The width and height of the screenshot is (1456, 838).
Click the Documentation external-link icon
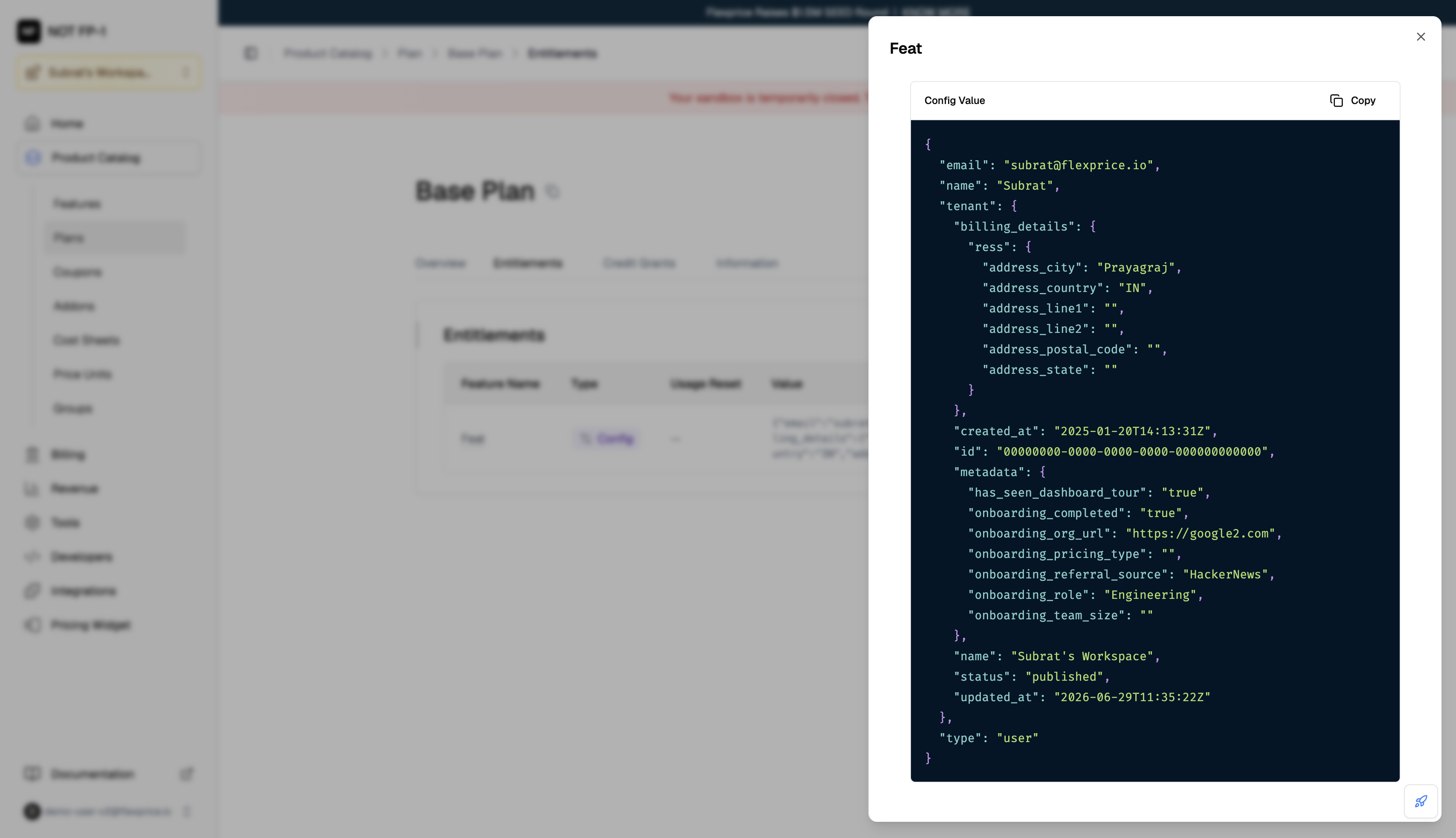point(186,774)
